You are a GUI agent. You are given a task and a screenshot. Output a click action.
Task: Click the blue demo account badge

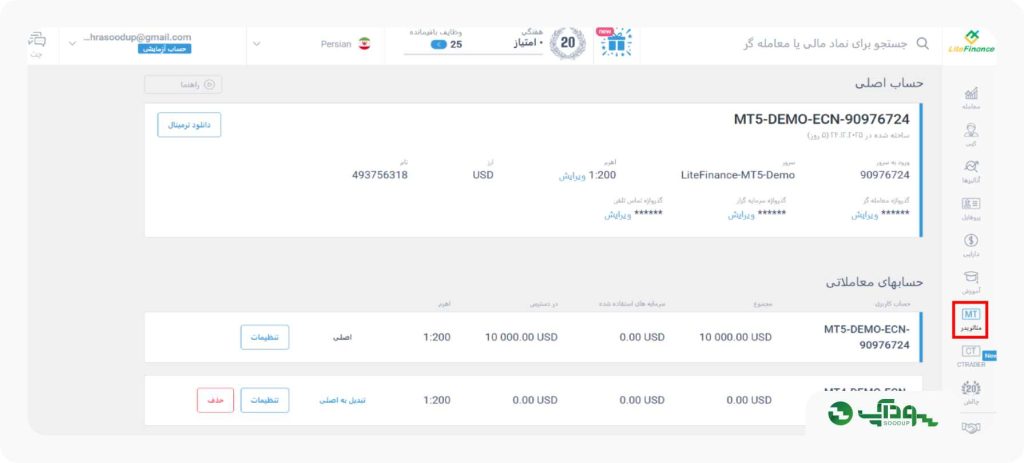click(x=165, y=49)
